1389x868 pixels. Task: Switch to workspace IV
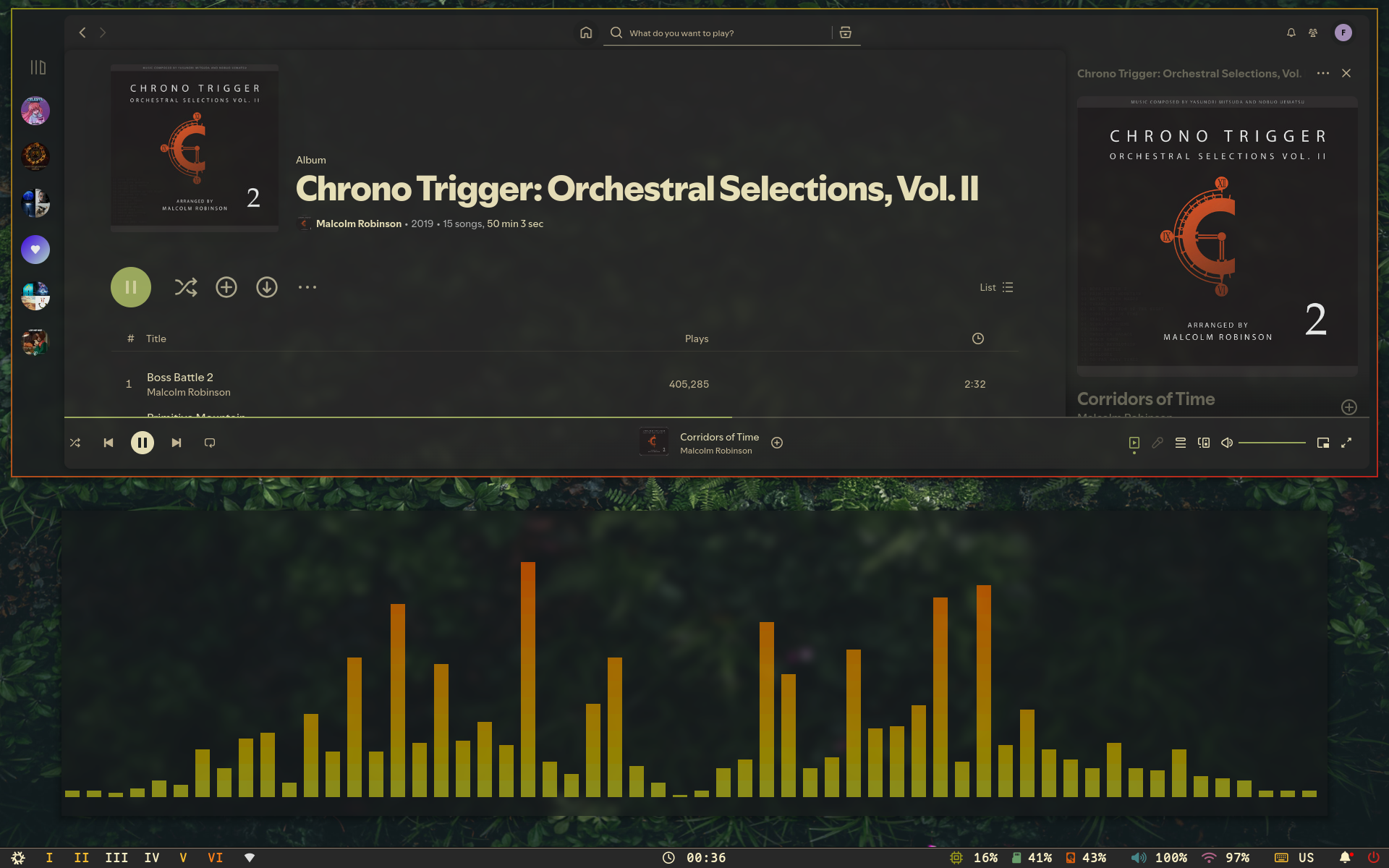152,858
